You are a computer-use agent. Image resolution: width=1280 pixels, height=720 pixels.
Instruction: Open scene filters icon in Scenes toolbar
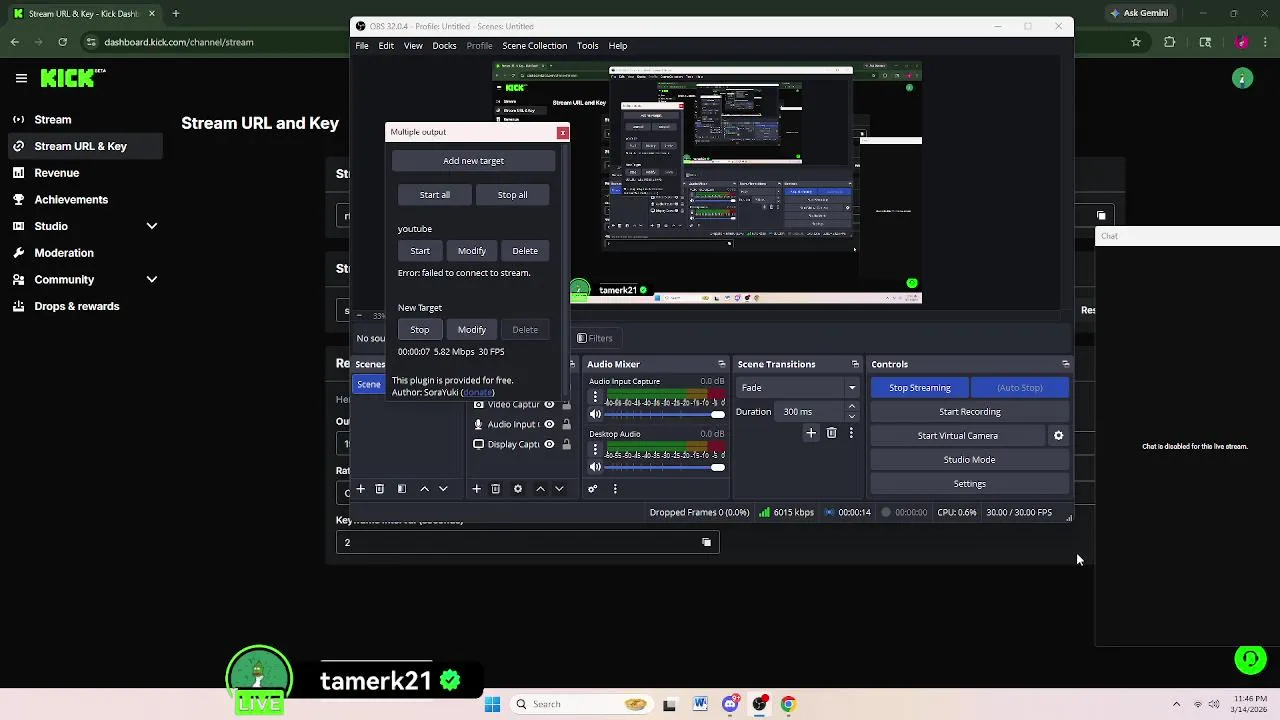pyautogui.click(x=402, y=489)
